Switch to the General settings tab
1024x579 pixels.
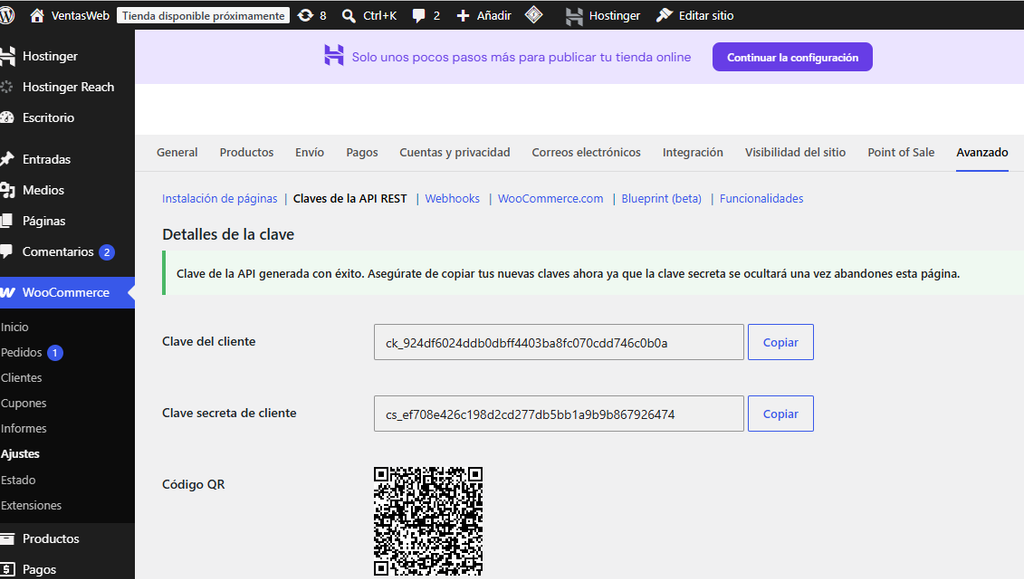tap(177, 153)
